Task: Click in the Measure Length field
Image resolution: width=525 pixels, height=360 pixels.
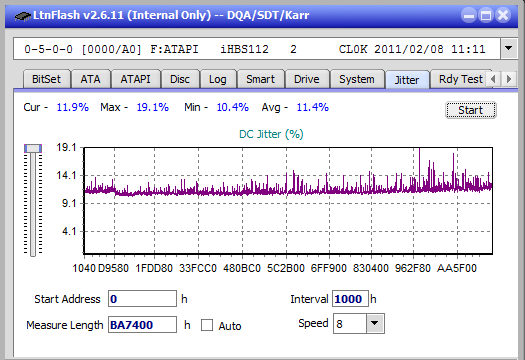Action: pos(142,325)
